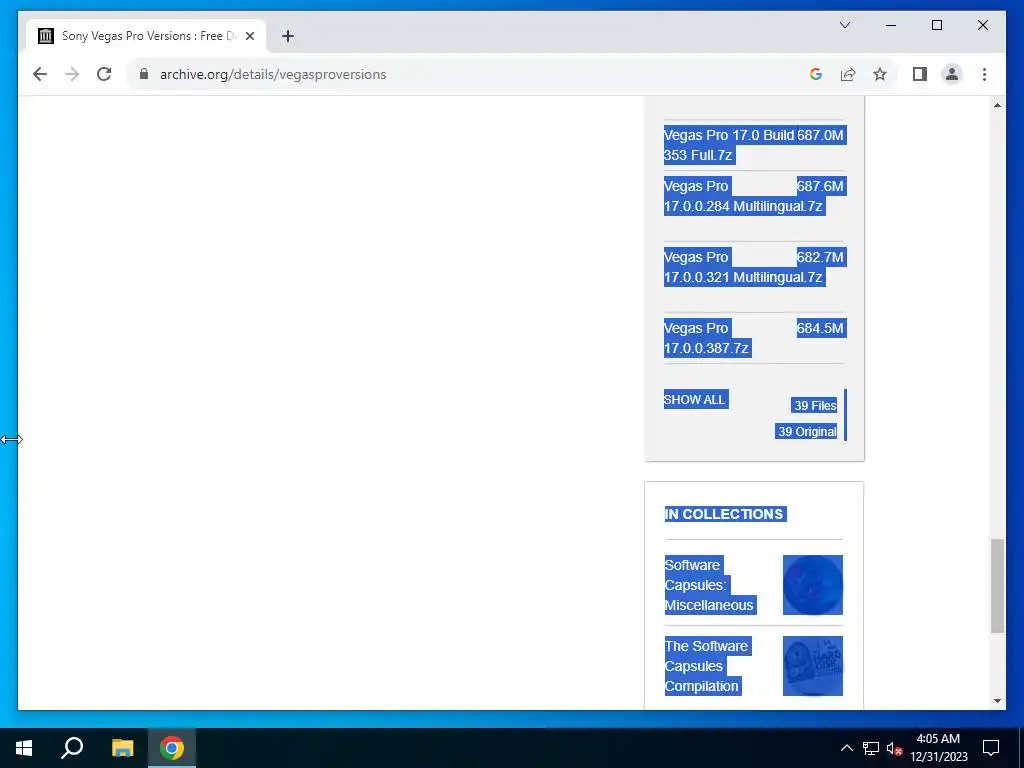1024x768 pixels.
Task: Download Vegas Pro 17.0.0.387.7z
Action: (707, 338)
